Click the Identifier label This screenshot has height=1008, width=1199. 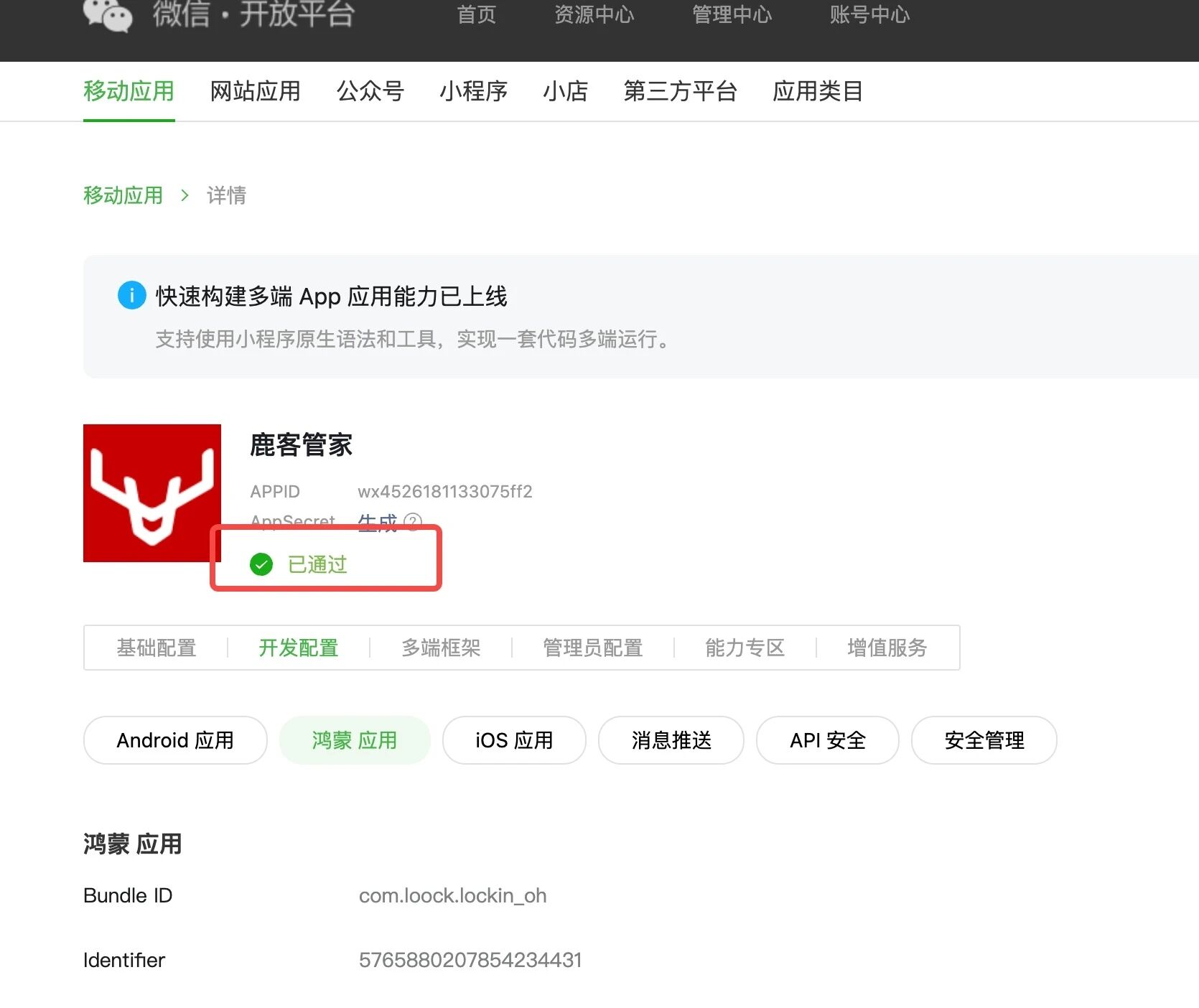(x=124, y=960)
